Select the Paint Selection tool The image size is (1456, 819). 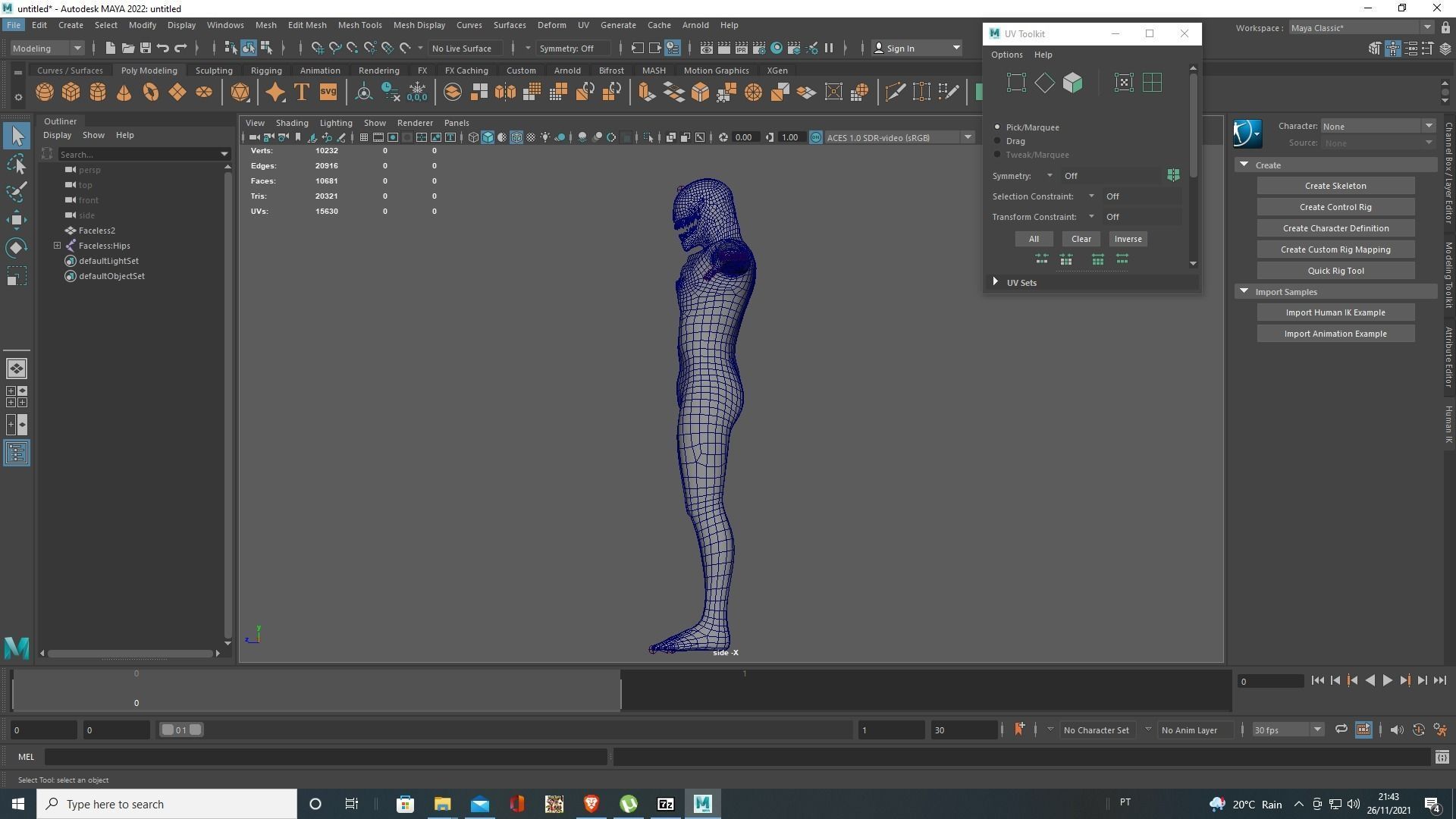17,191
